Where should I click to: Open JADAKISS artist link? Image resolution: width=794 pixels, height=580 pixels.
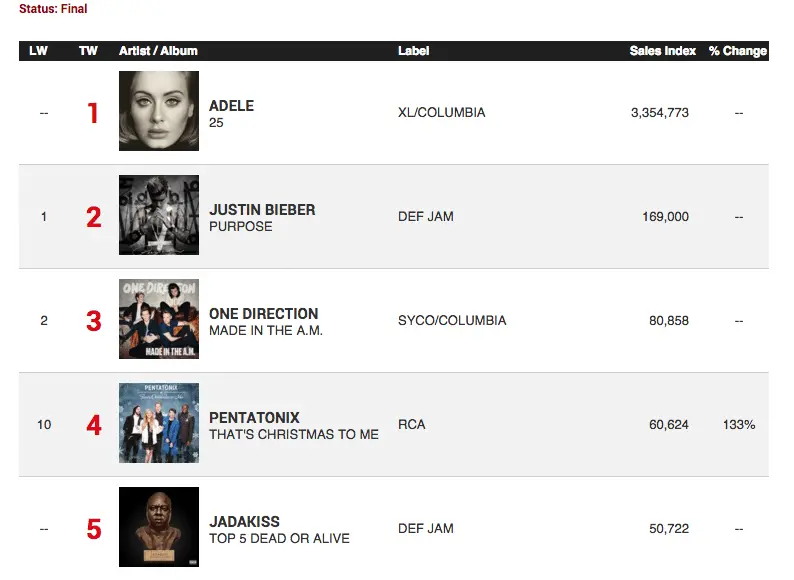coord(244,521)
